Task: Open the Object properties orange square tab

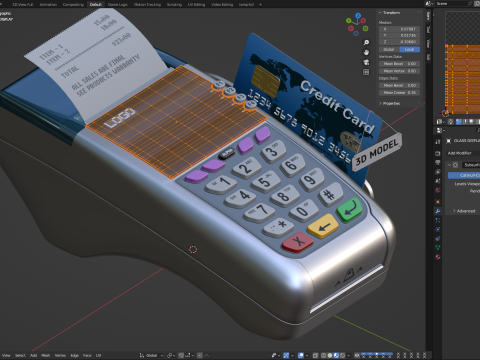Action: [x=438, y=202]
